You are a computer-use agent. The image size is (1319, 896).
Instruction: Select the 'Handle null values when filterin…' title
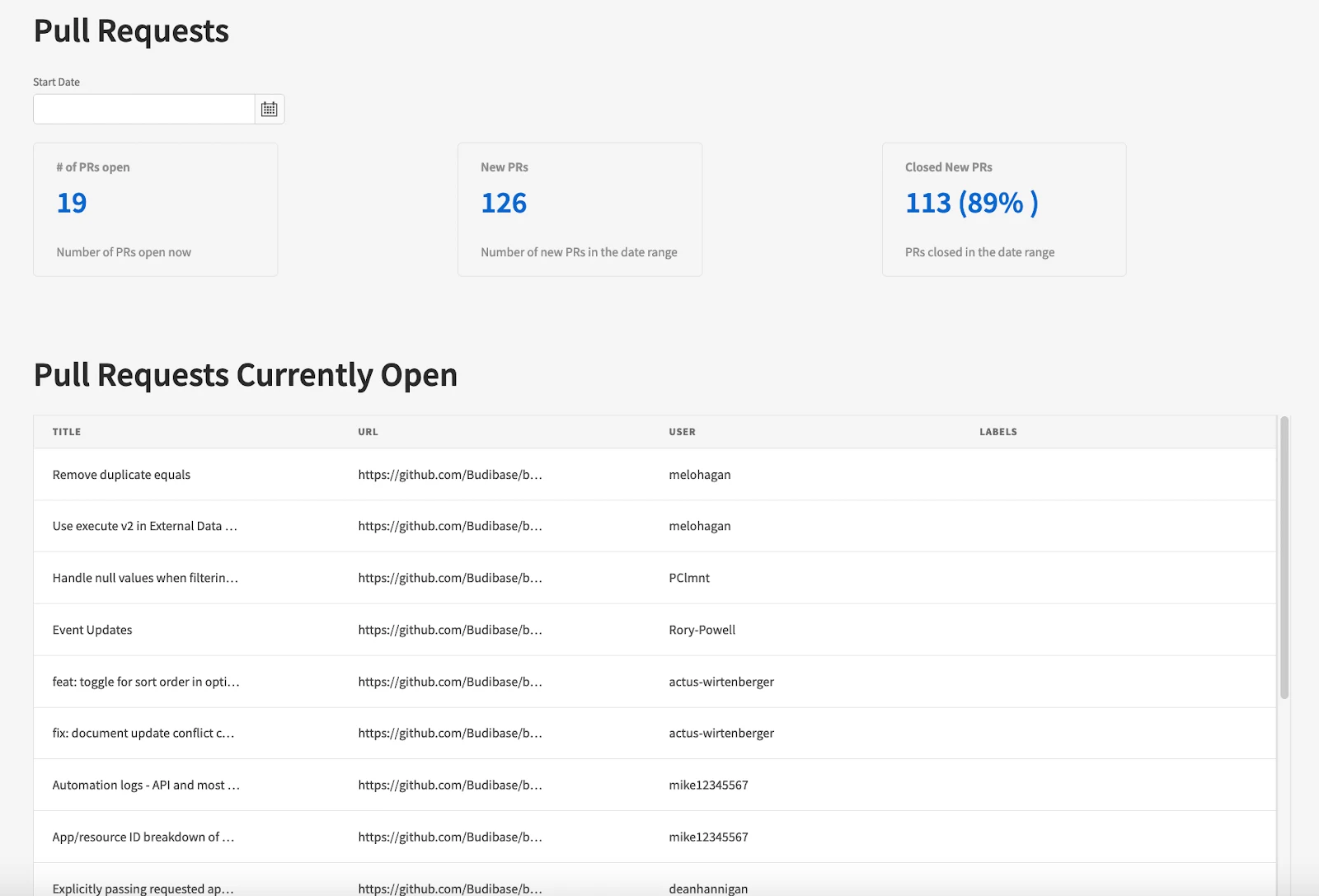(x=145, y=578)
